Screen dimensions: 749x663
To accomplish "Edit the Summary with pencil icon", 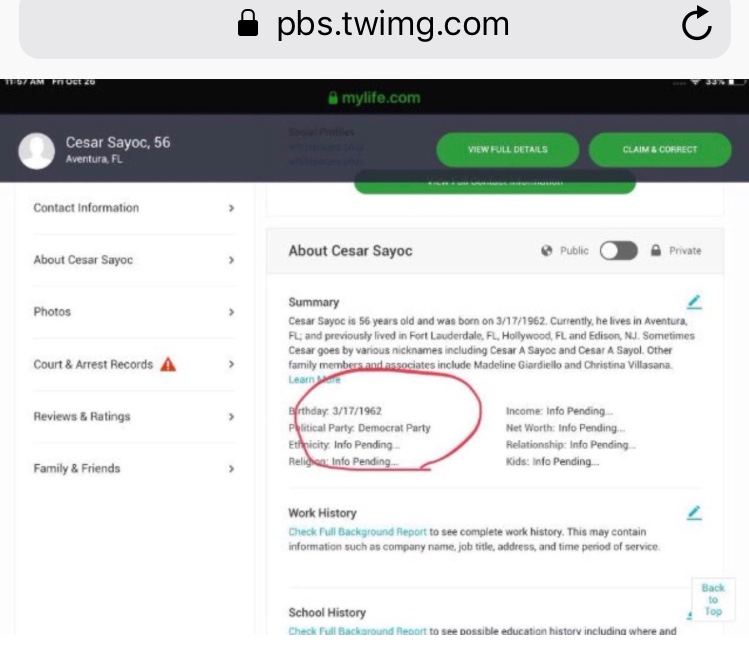I will (694, 302).
